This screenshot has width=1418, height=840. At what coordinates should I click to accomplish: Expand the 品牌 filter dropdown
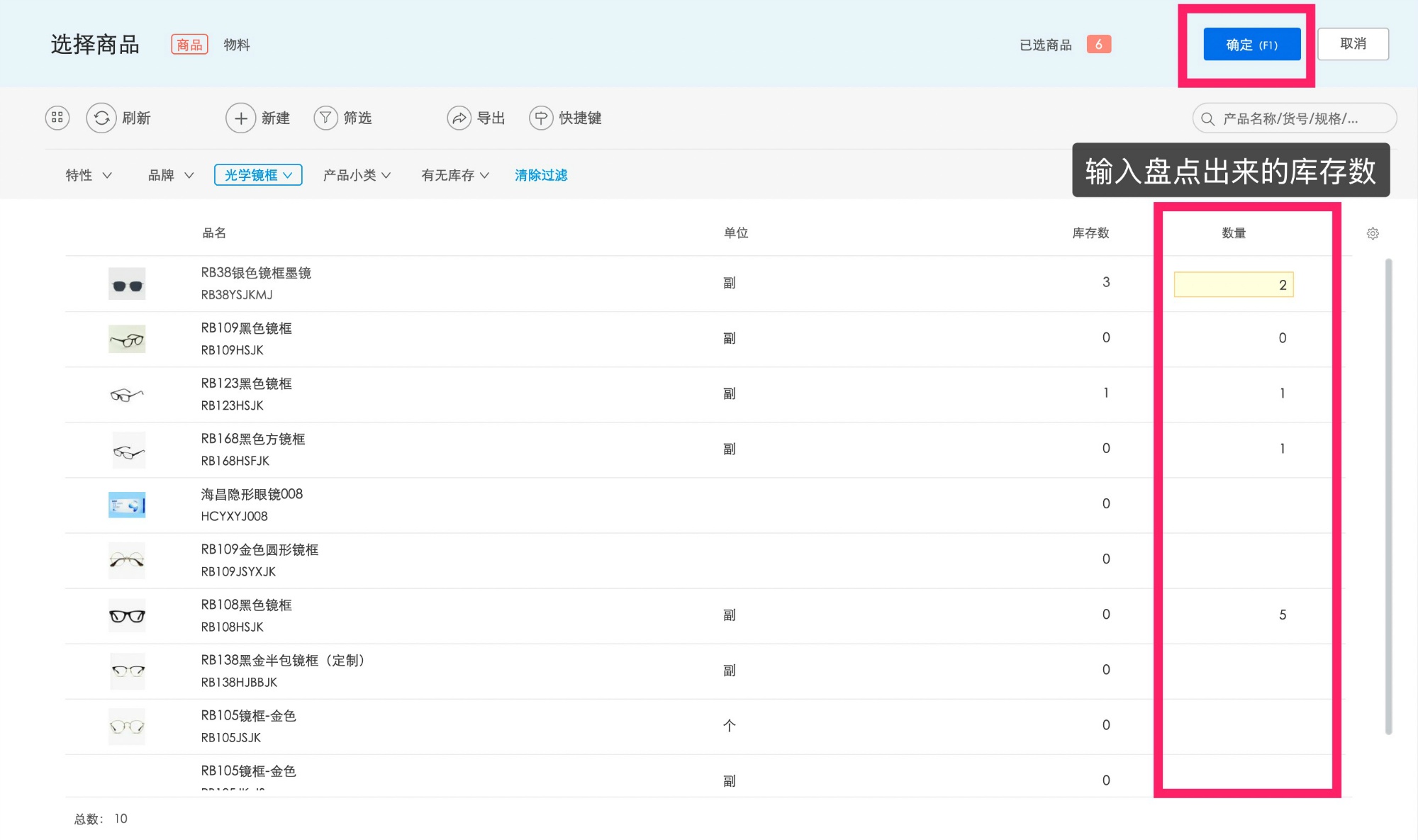pyautogui.click(x=170, y=175)
